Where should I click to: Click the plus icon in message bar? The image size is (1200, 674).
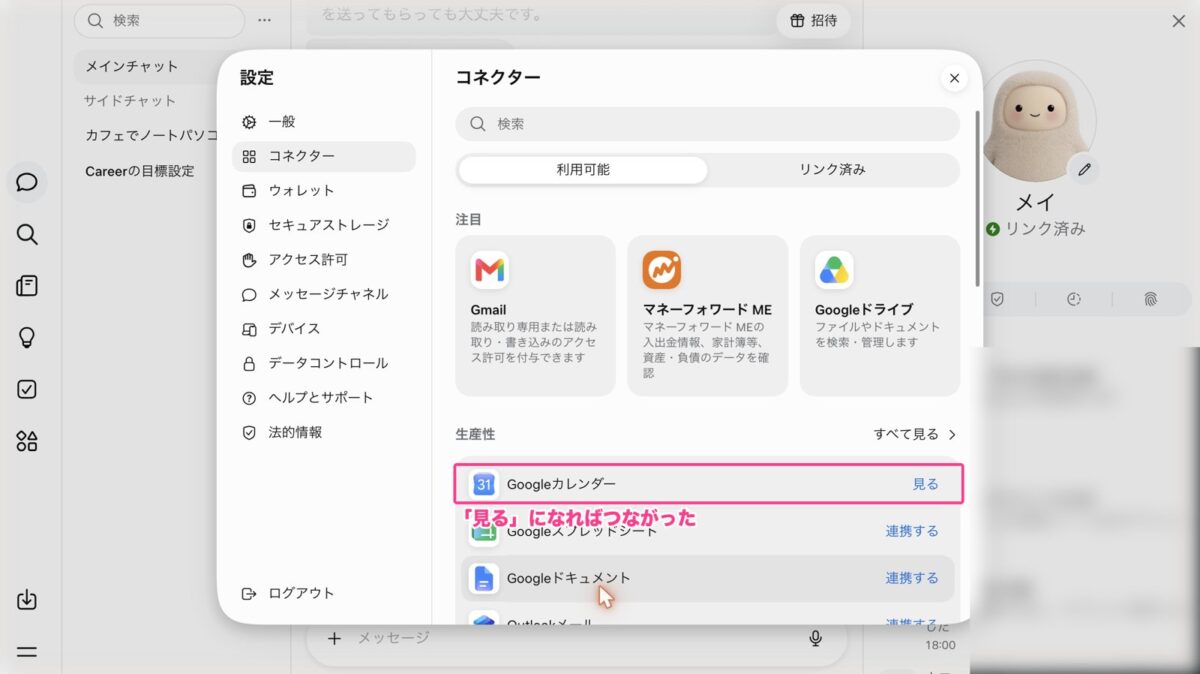point(334,638)
